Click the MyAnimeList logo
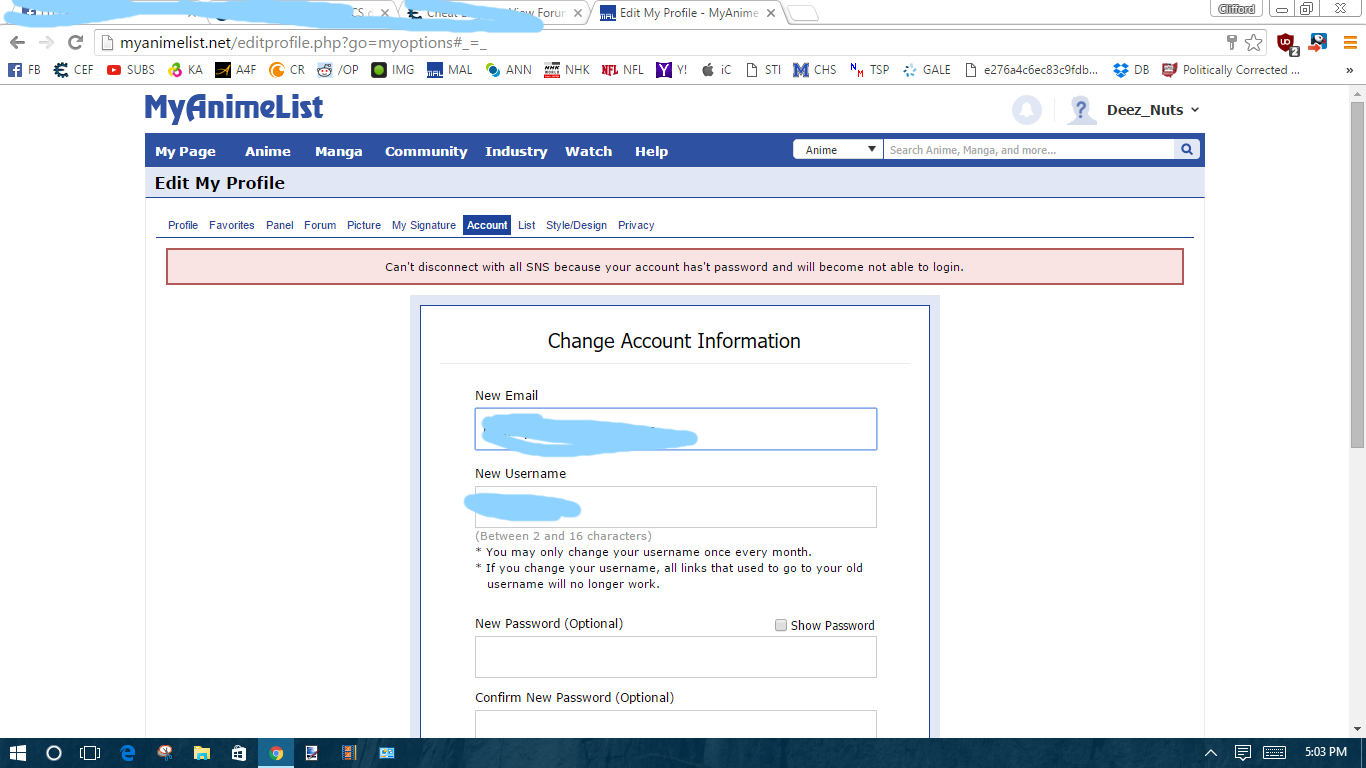This screenshot has height=768, width=1366. coord(234,108)
